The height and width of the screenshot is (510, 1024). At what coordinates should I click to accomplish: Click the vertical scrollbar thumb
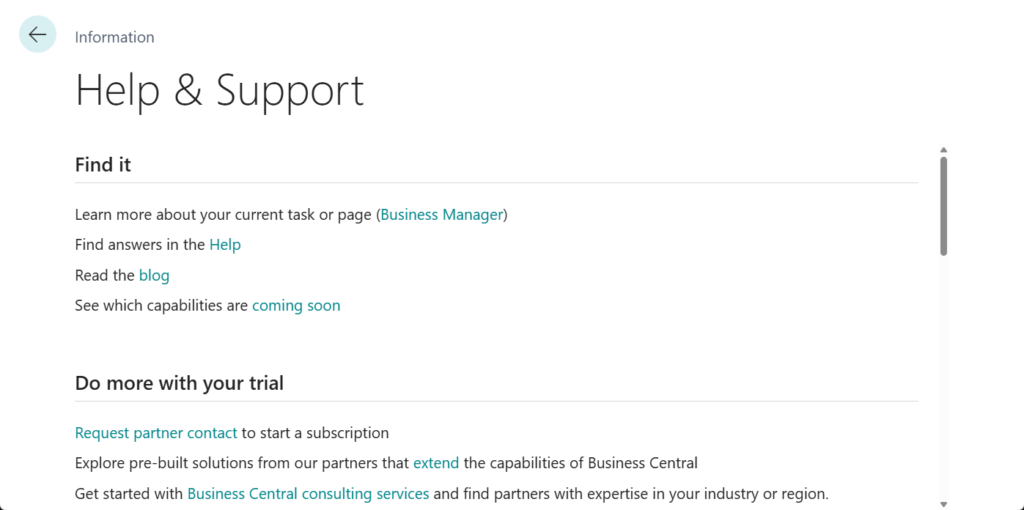pos(943,205)
